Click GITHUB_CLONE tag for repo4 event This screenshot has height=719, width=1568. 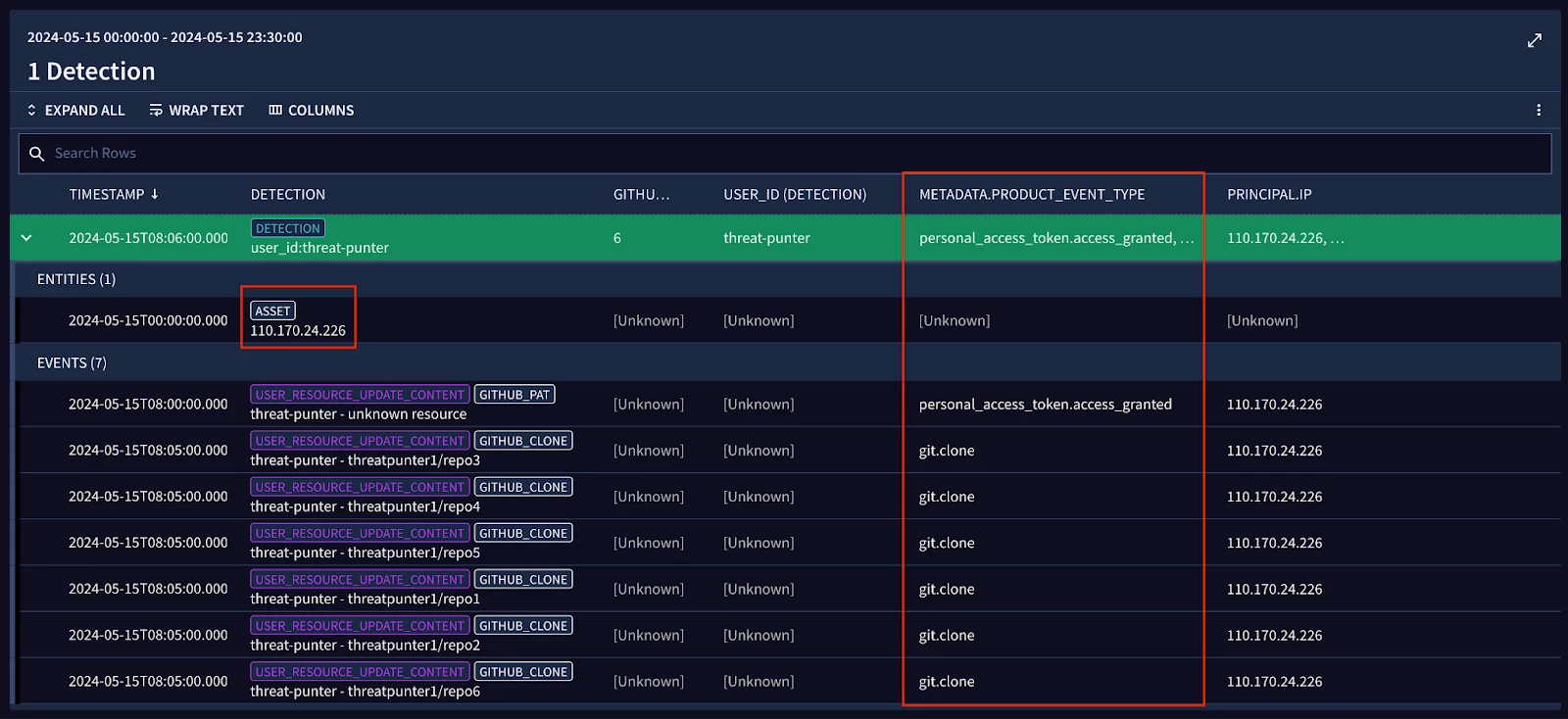click(523, 487)
